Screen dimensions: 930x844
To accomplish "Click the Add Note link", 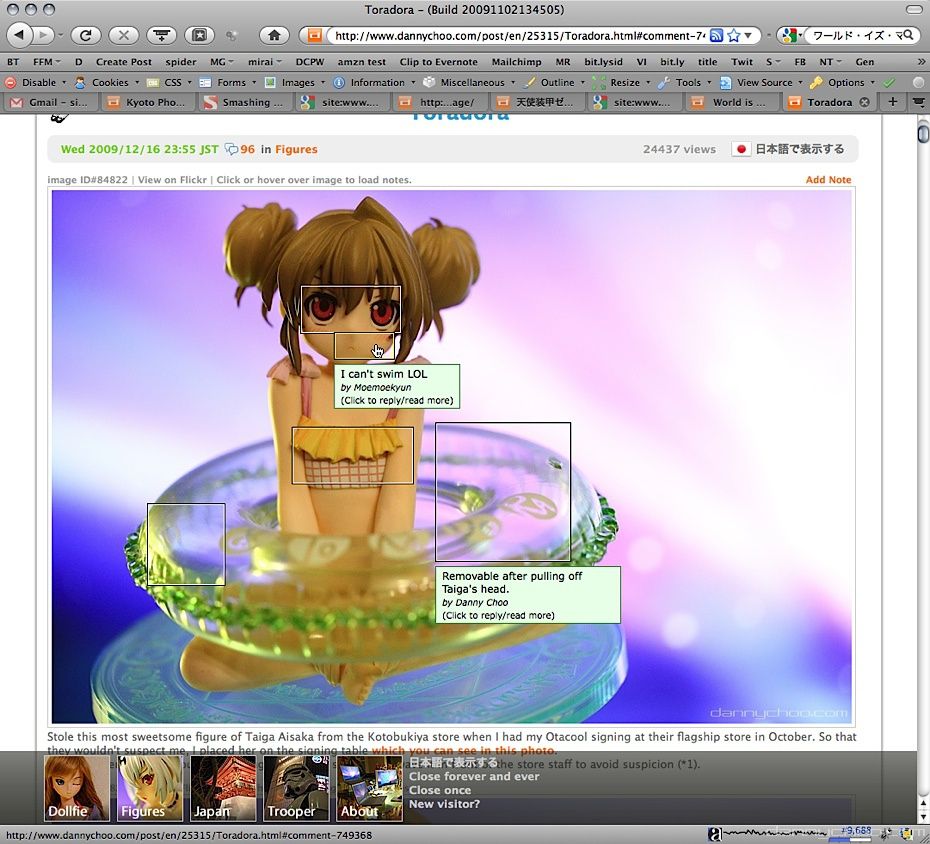I will (828, 180).
